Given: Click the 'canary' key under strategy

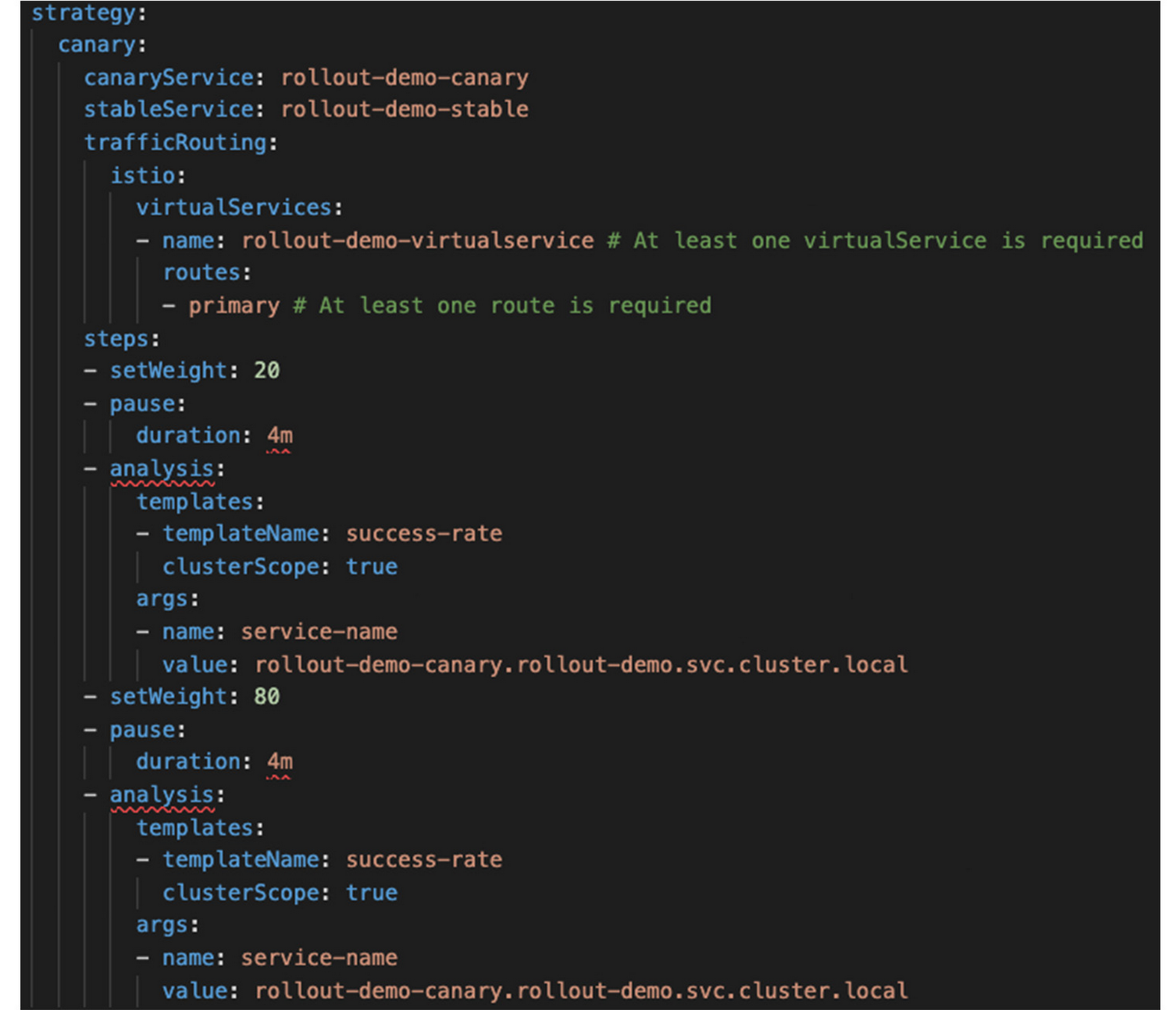Looking at the screenshot, I should click(x=96, y=45).
